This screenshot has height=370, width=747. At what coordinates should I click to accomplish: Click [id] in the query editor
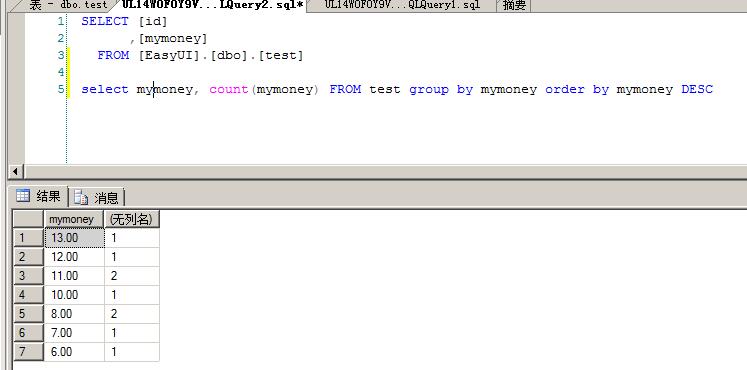click(152, 22)
